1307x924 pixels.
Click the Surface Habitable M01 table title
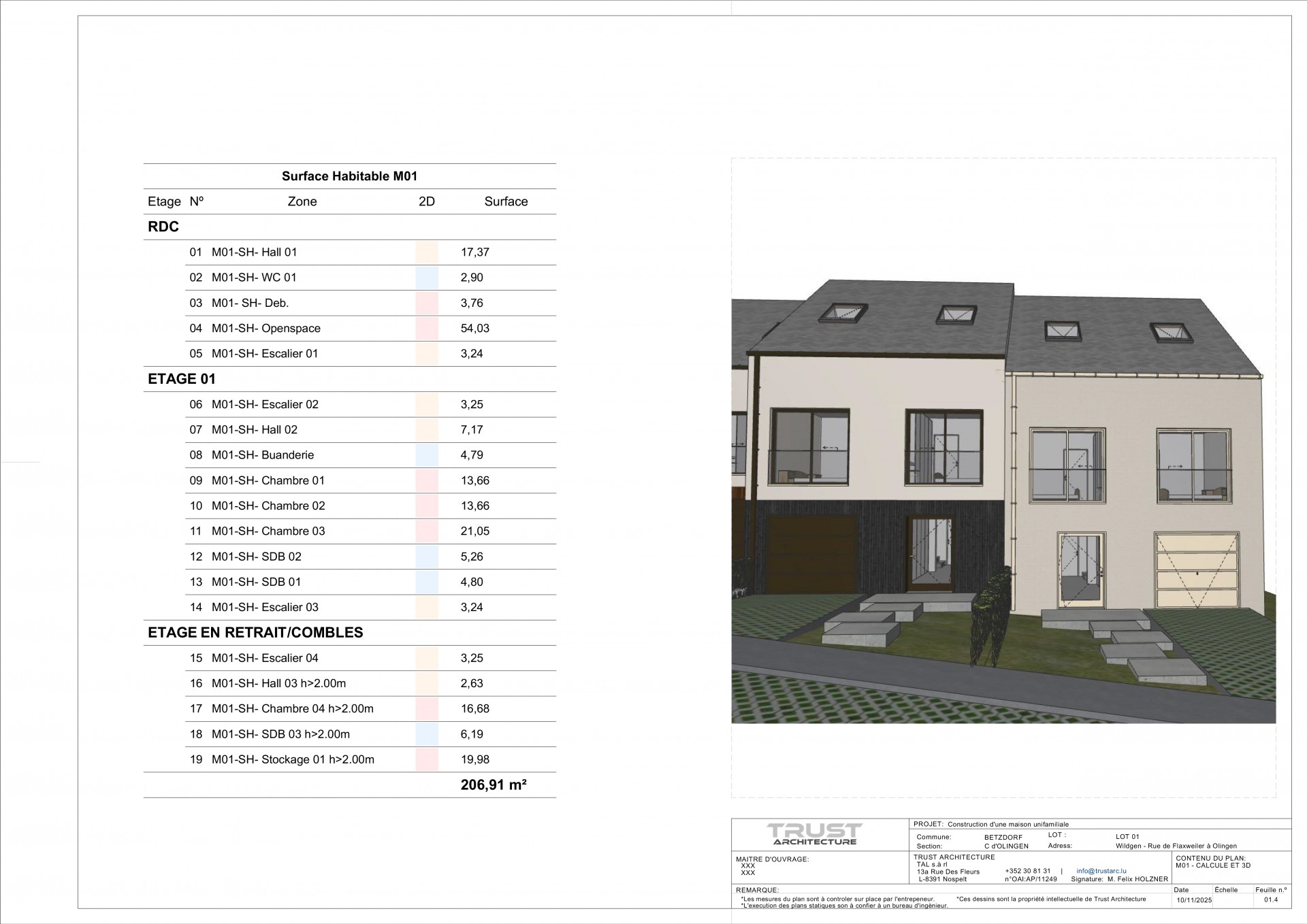pyautogui.click(x=349, y=176)
